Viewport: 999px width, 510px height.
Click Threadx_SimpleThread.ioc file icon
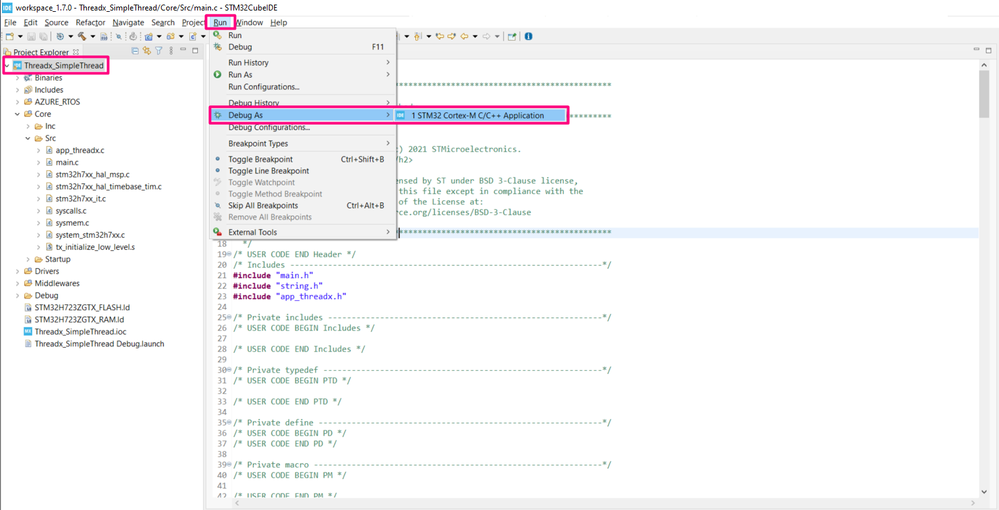point(27,331)
